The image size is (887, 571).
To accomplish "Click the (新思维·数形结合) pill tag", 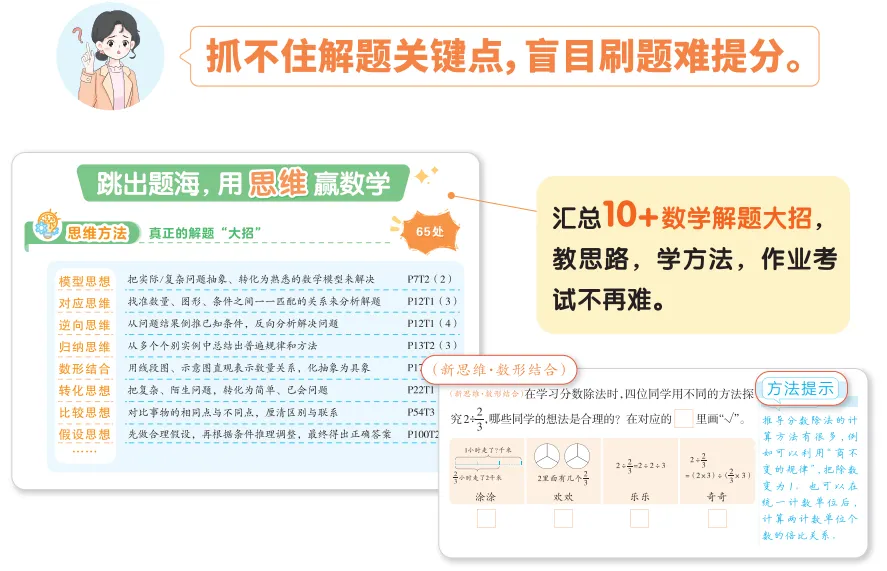I will [x=499, y=370].
